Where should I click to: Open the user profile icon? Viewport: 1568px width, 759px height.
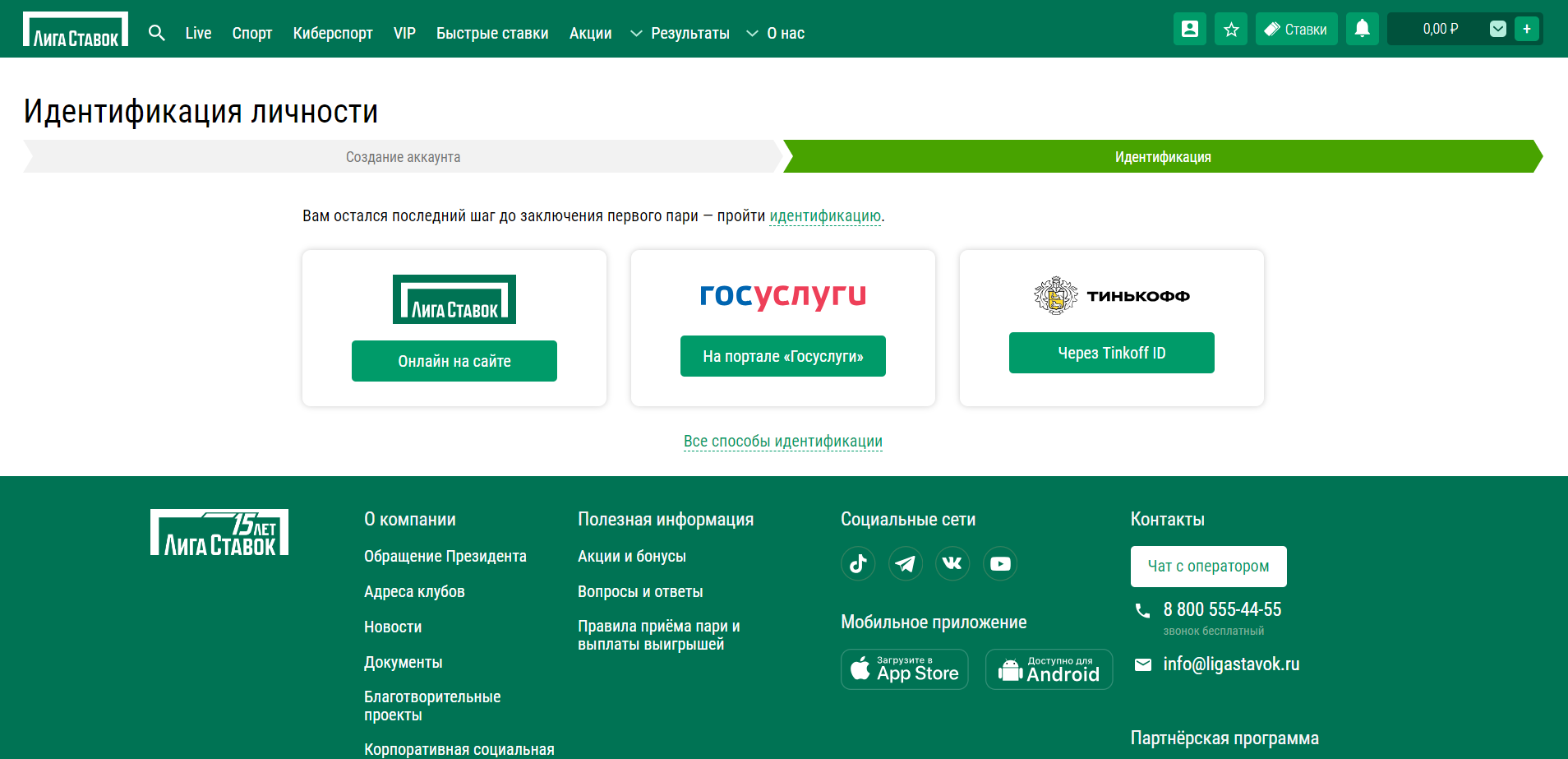[x=1189, y=29]
